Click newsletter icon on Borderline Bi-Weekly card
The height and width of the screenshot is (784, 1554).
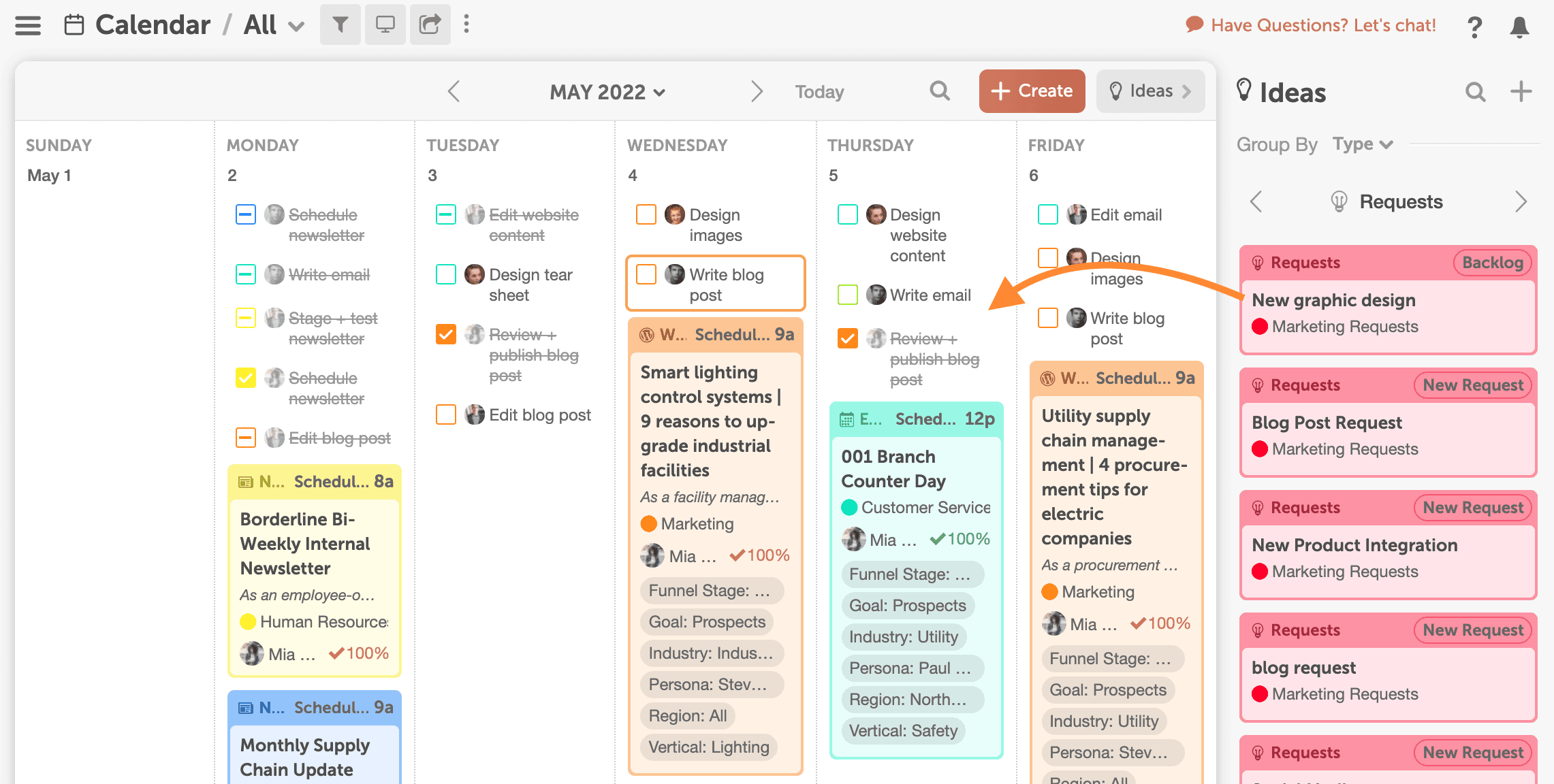(245, 482)
